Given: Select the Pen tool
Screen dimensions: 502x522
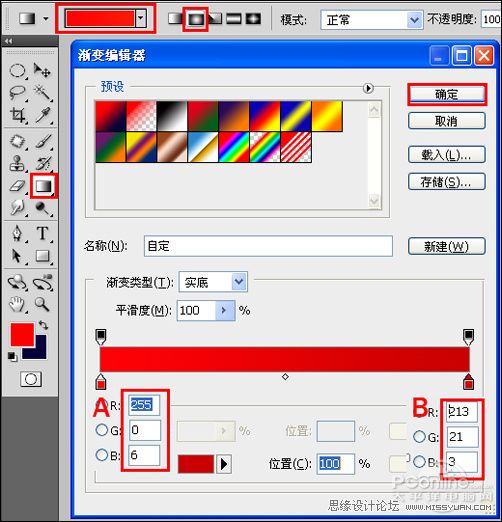Looking at the screenshot, I should click(17, 233).
